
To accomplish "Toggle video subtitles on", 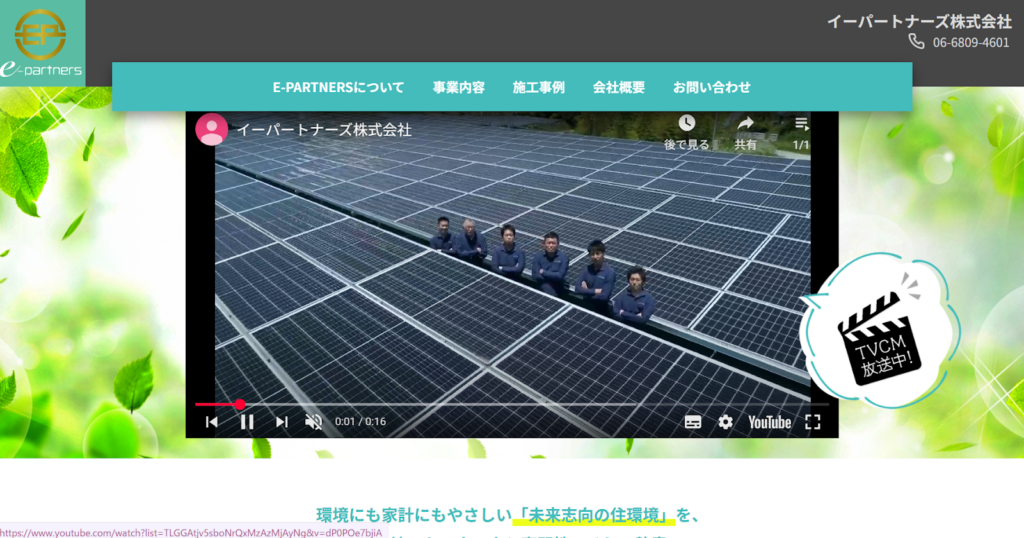I will (693, 422).
